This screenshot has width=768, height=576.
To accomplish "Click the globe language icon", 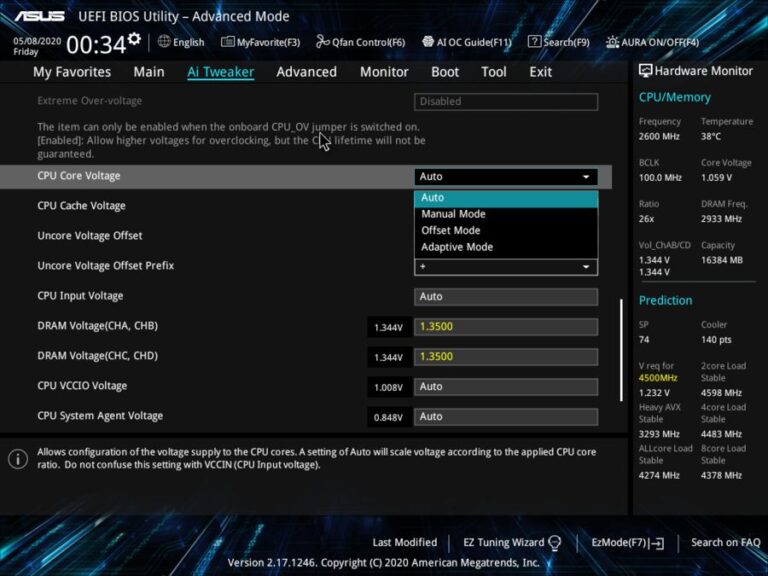I will point(164,42).
